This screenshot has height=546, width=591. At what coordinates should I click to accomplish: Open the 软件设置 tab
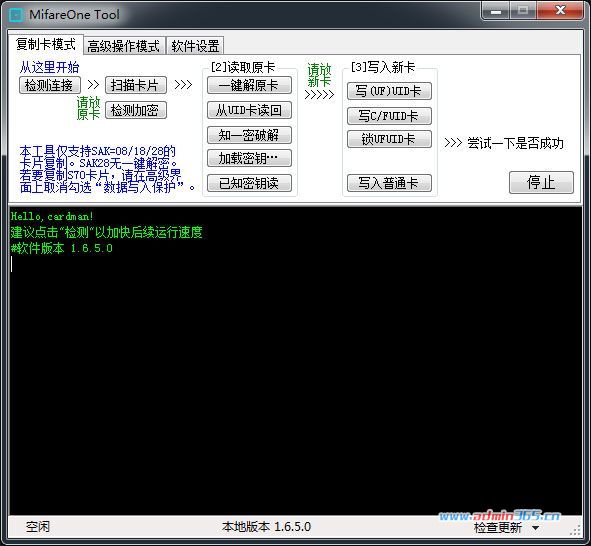pos(195,46)
